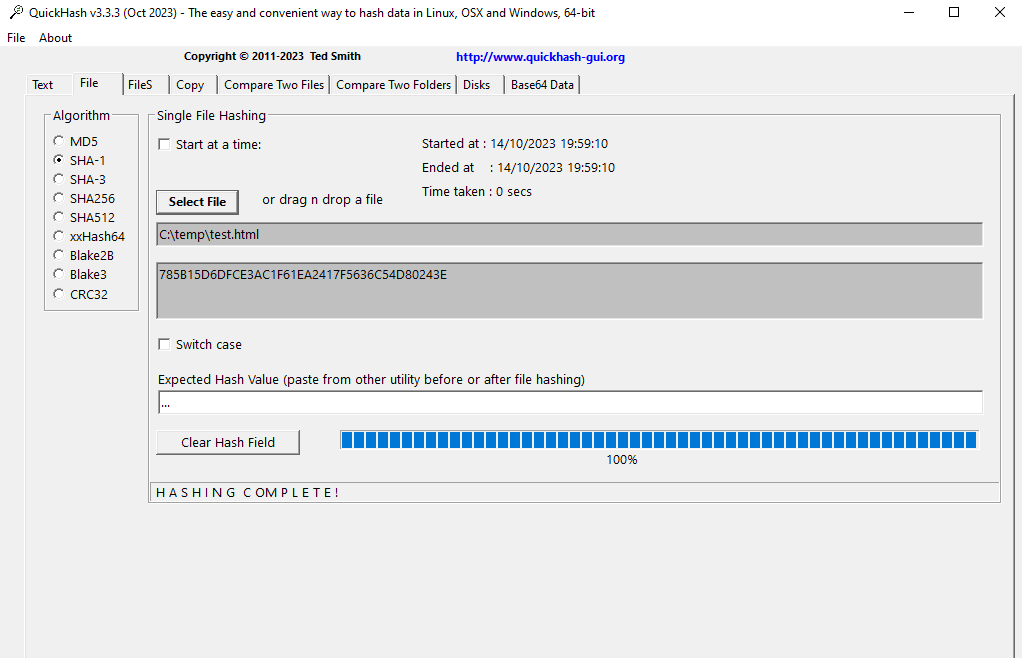Toggle the Switch case checkbox
The width and height of the screenshot is (1022, 671).
point(164,344)
